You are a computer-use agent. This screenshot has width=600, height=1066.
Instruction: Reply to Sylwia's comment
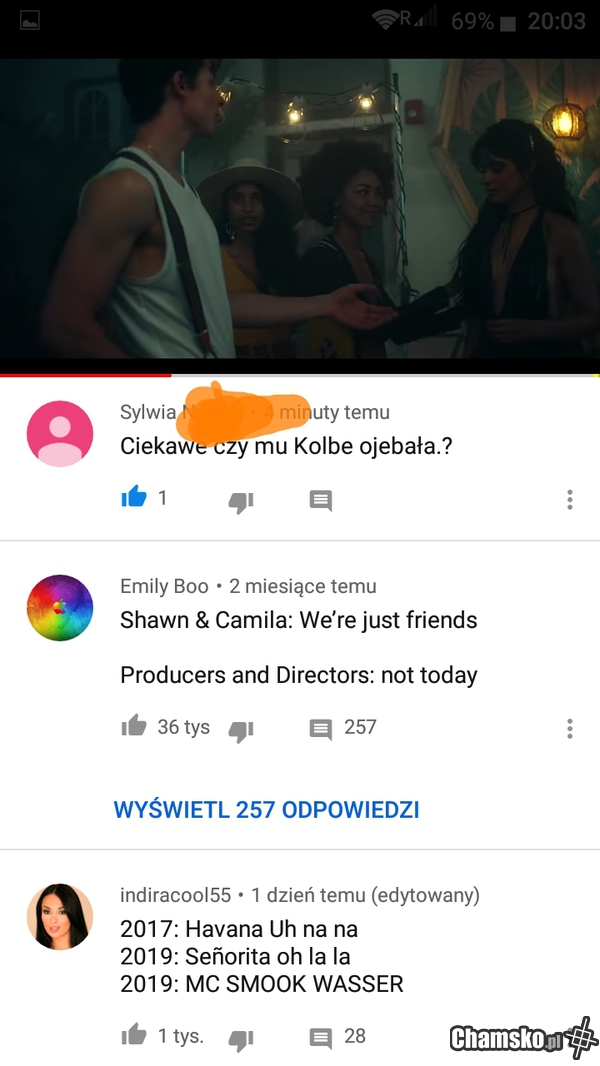[x=321, y=500]
